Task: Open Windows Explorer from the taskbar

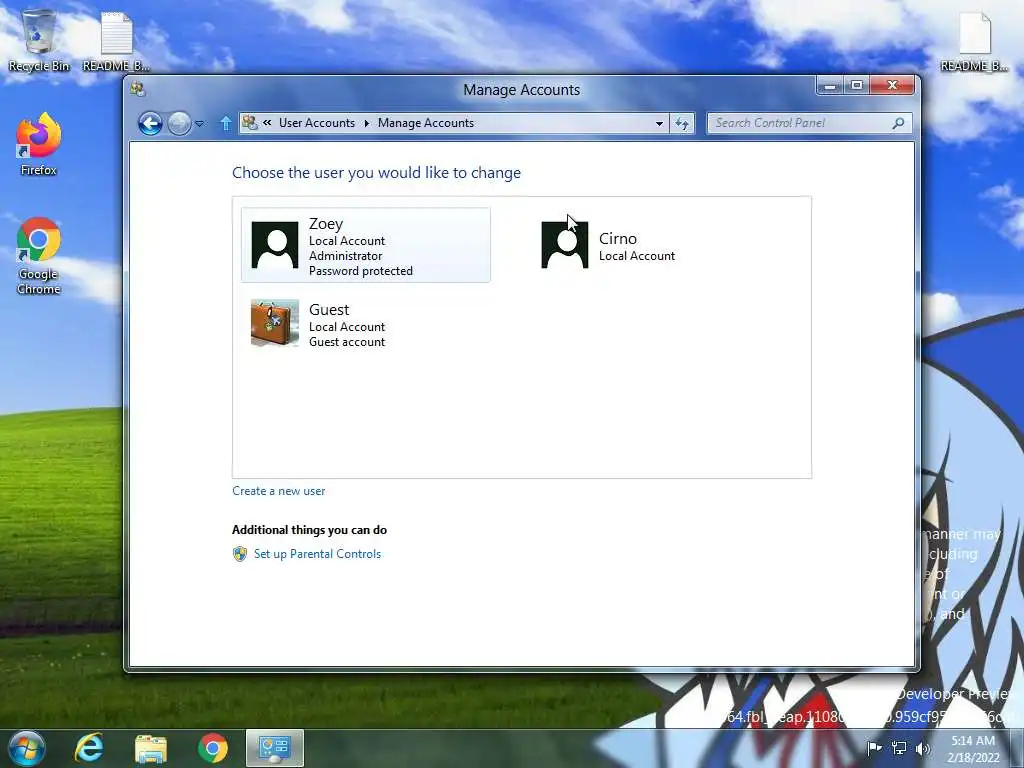Action: (x=151, y=748)
